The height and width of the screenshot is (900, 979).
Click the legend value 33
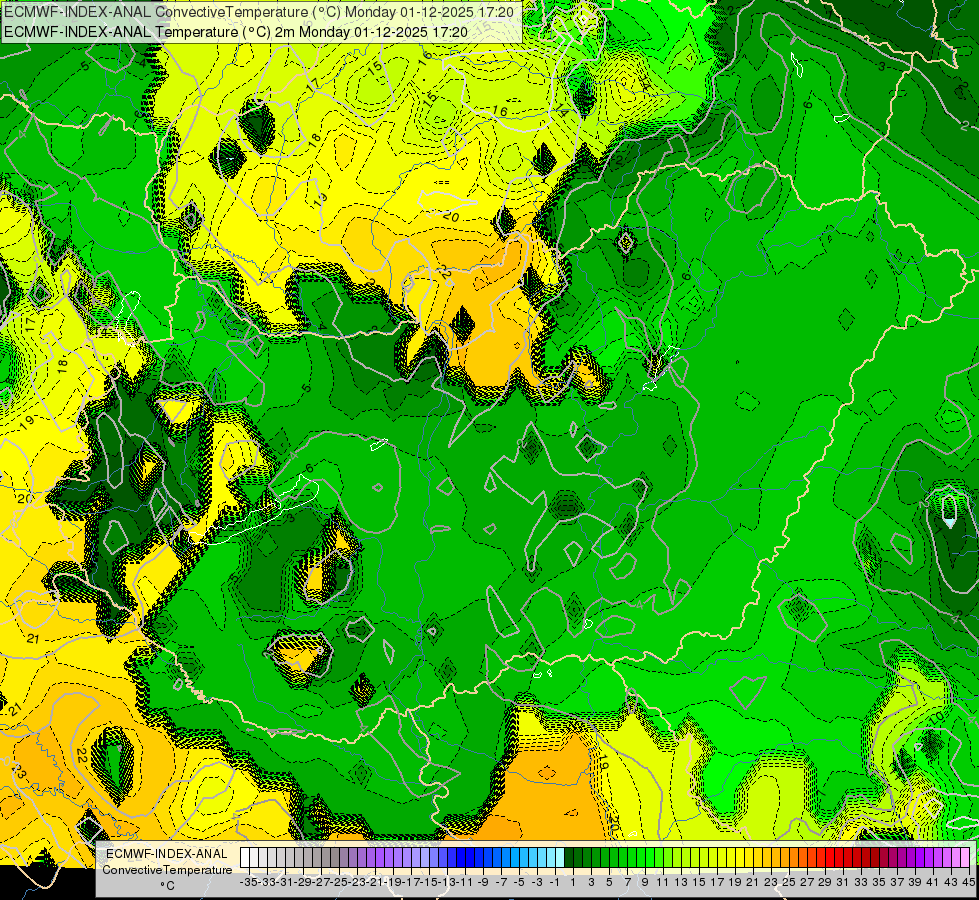pyautogui.click(x=861, y=882)
